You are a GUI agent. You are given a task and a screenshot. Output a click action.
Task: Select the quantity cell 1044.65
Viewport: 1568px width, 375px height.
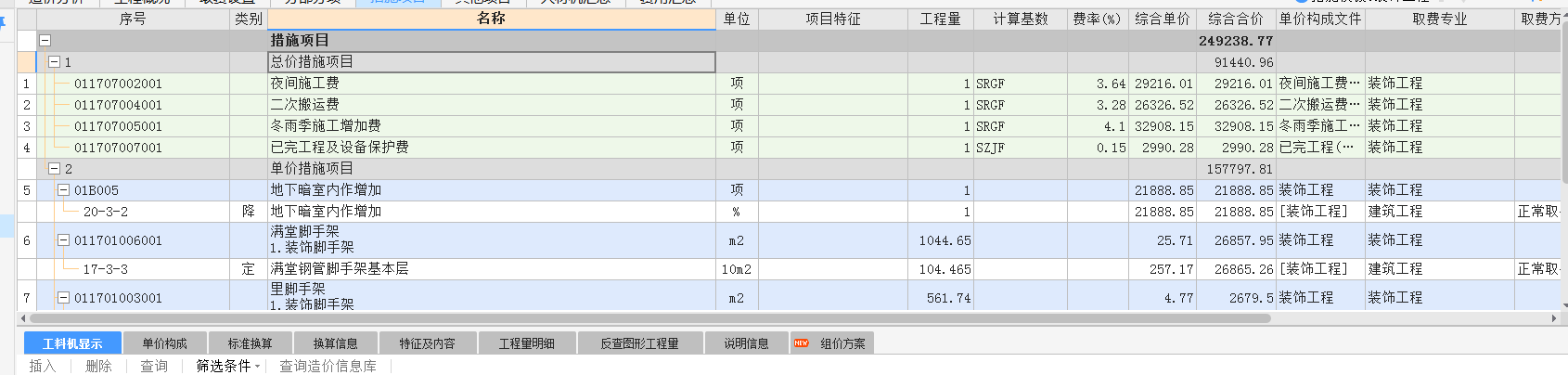coord(941,240)
